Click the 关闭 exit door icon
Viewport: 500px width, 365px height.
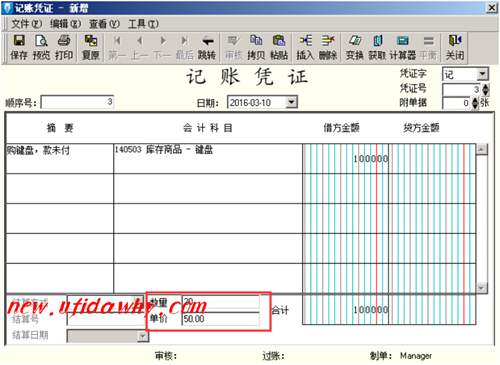pos(455,47)
